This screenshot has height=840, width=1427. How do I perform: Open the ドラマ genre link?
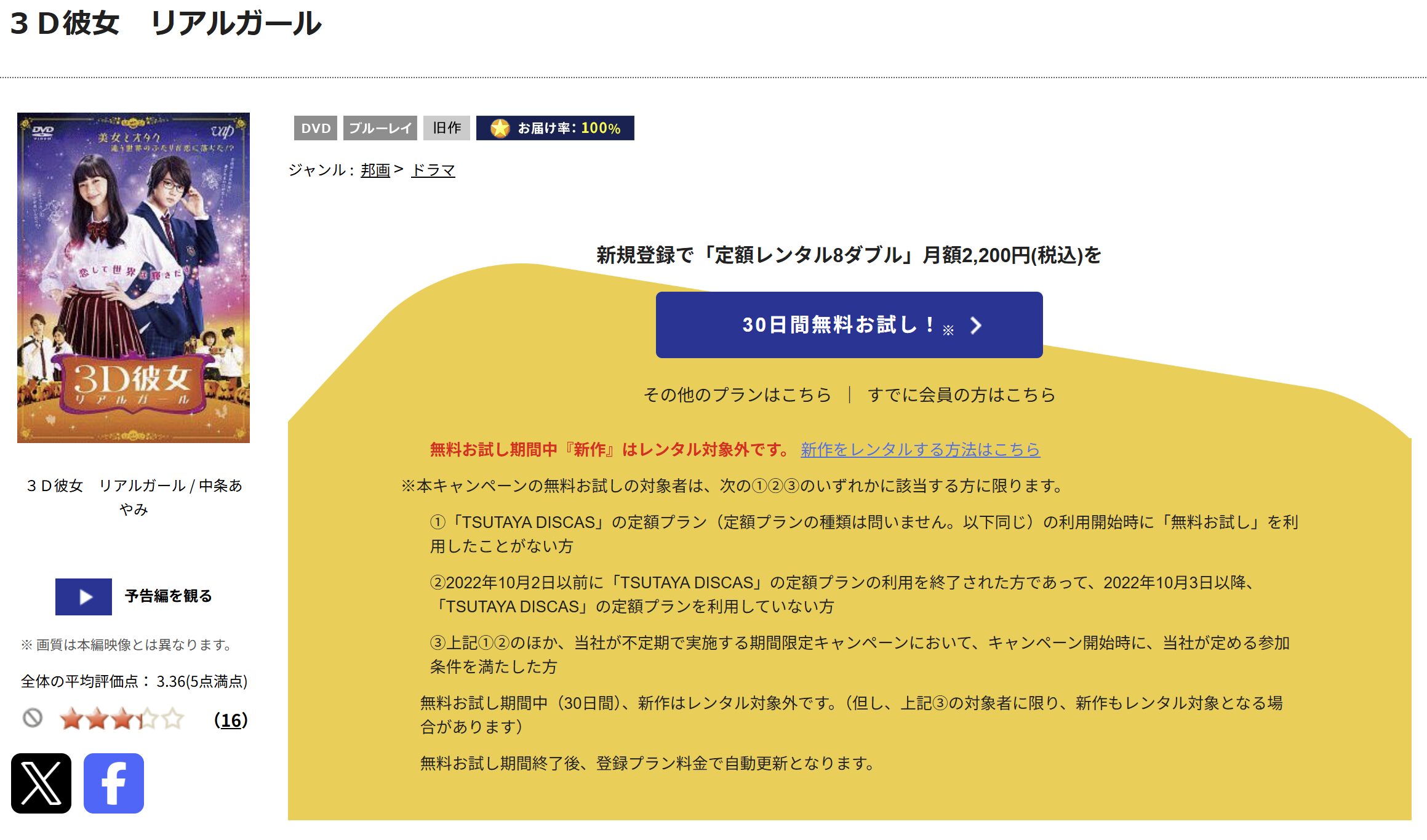(x=433, y=170)
